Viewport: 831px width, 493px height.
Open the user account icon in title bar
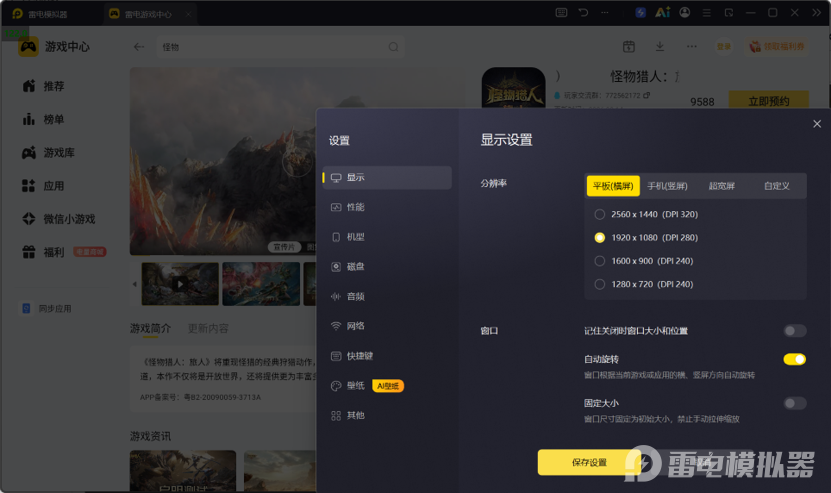point(685,12)
